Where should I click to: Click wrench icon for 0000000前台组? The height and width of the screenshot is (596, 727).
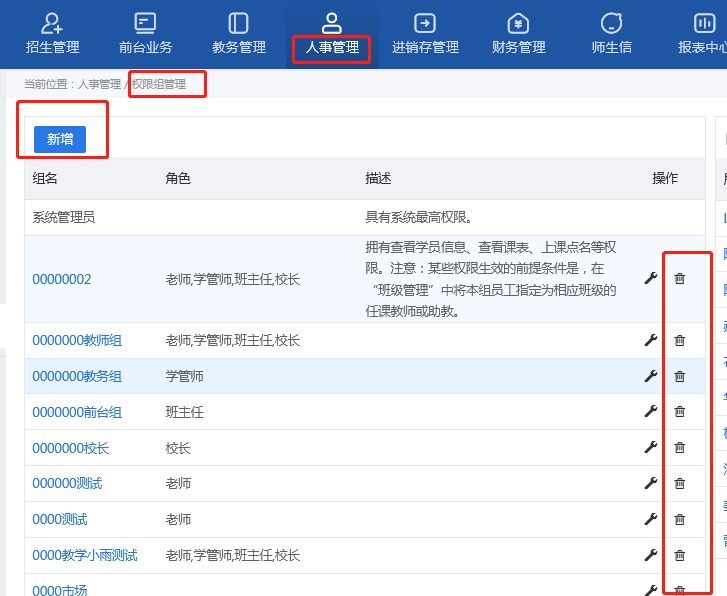[651, 411]
